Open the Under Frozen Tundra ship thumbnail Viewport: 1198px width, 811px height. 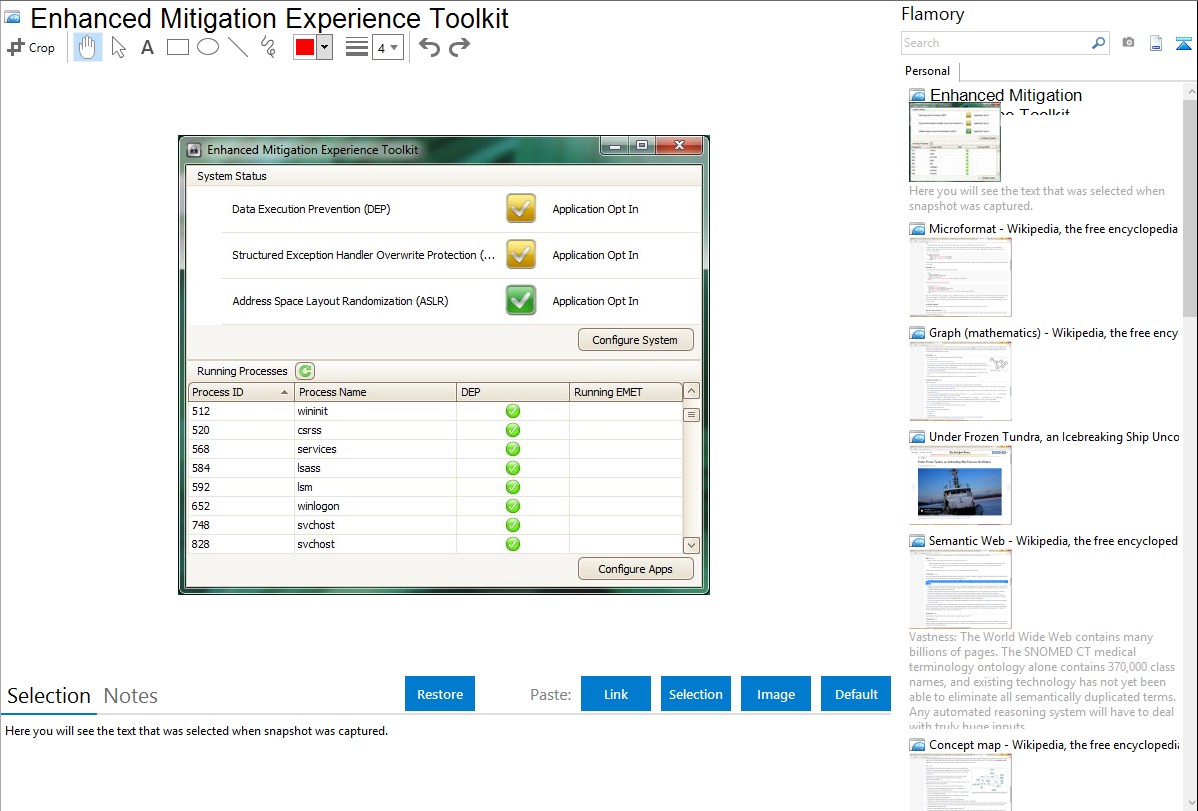coord(960,485)
